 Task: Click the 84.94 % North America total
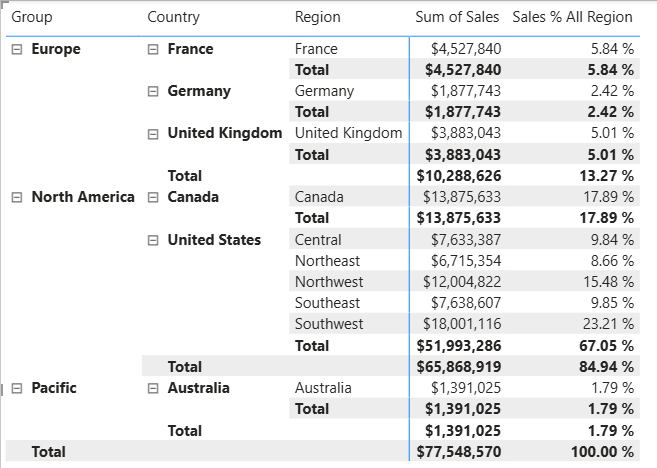[x=602, y=367]
